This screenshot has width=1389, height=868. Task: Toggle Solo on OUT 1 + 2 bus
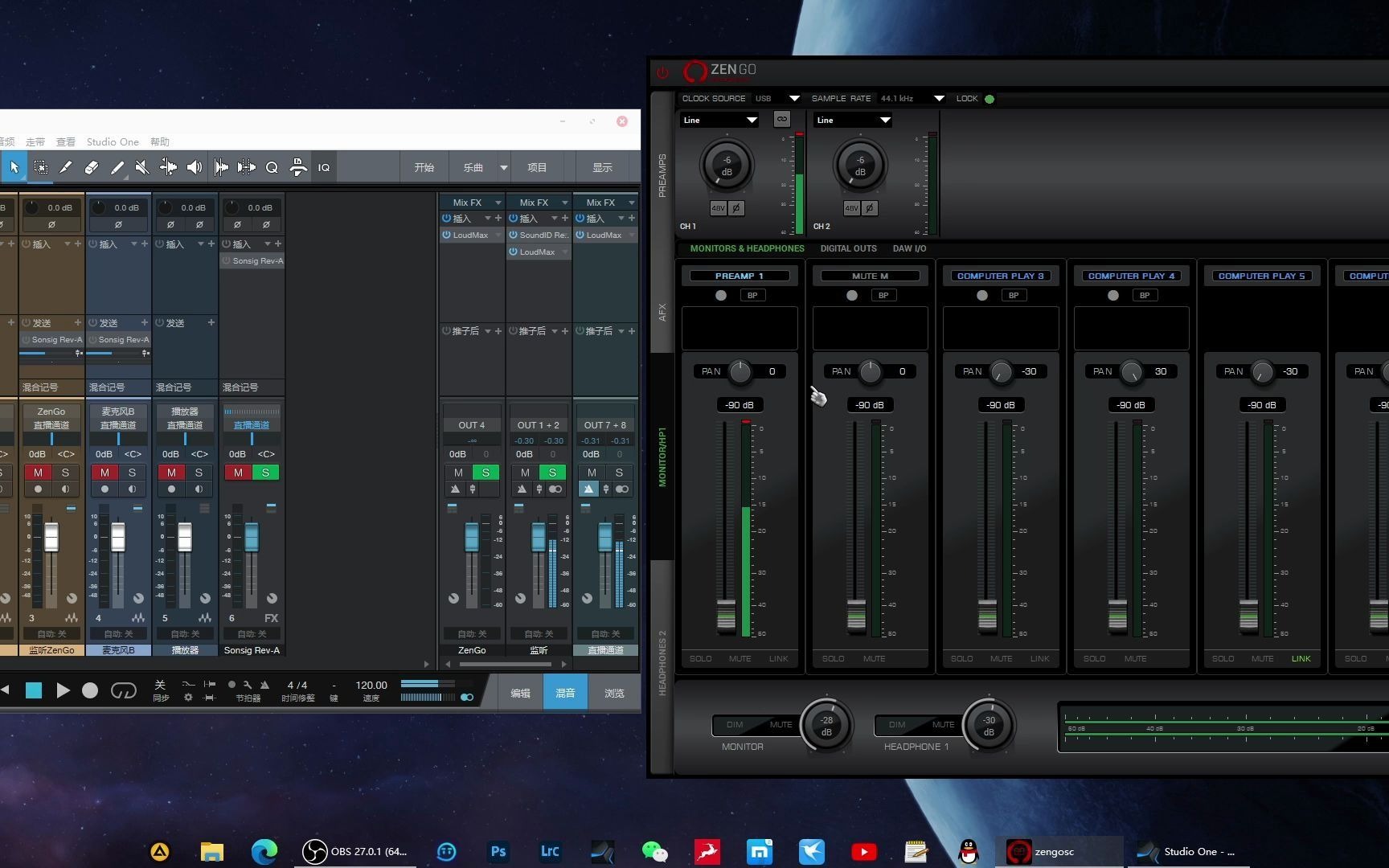pyautogui.click(x=552, y=473)
